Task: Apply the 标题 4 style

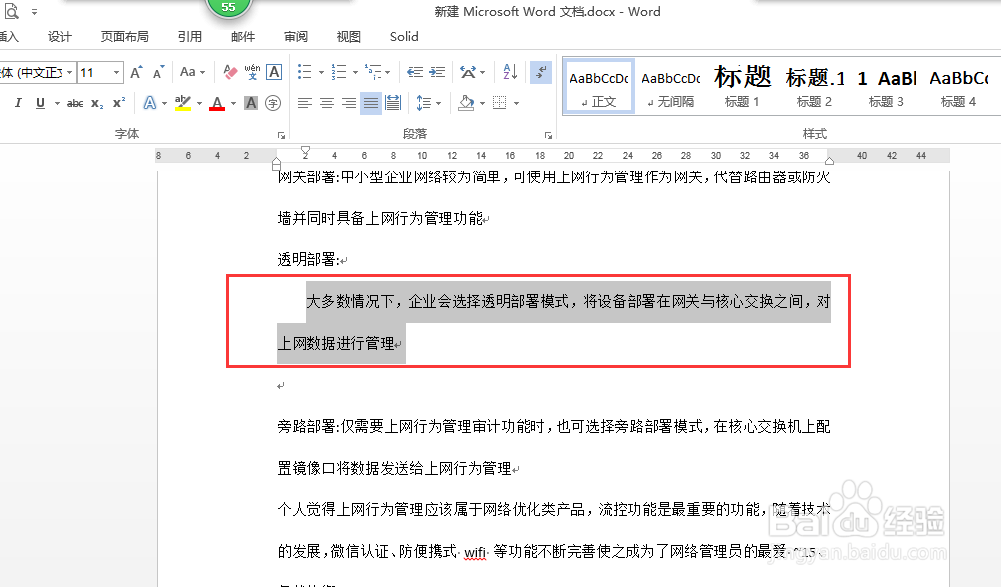Action: [958, 87]
